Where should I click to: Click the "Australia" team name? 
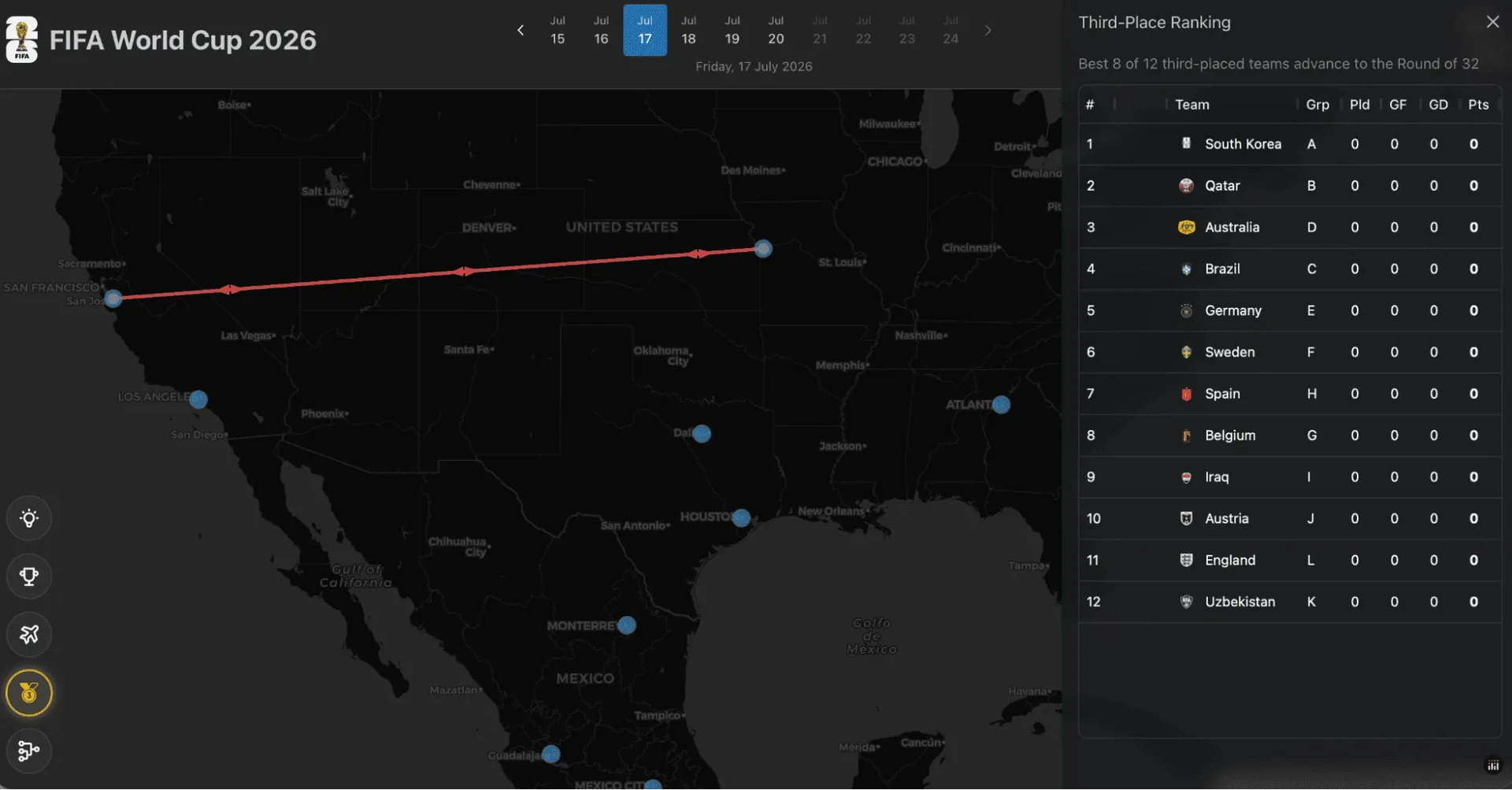pos(1232,227)
